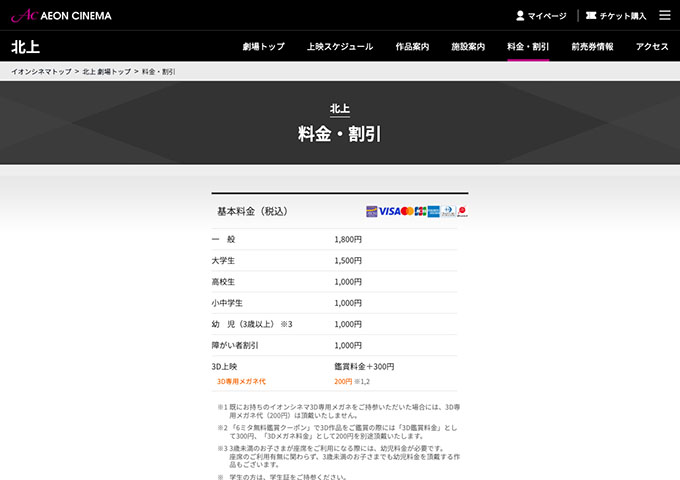Open マイページ user page
The image size is (680, 480).
tap(541, 16)
